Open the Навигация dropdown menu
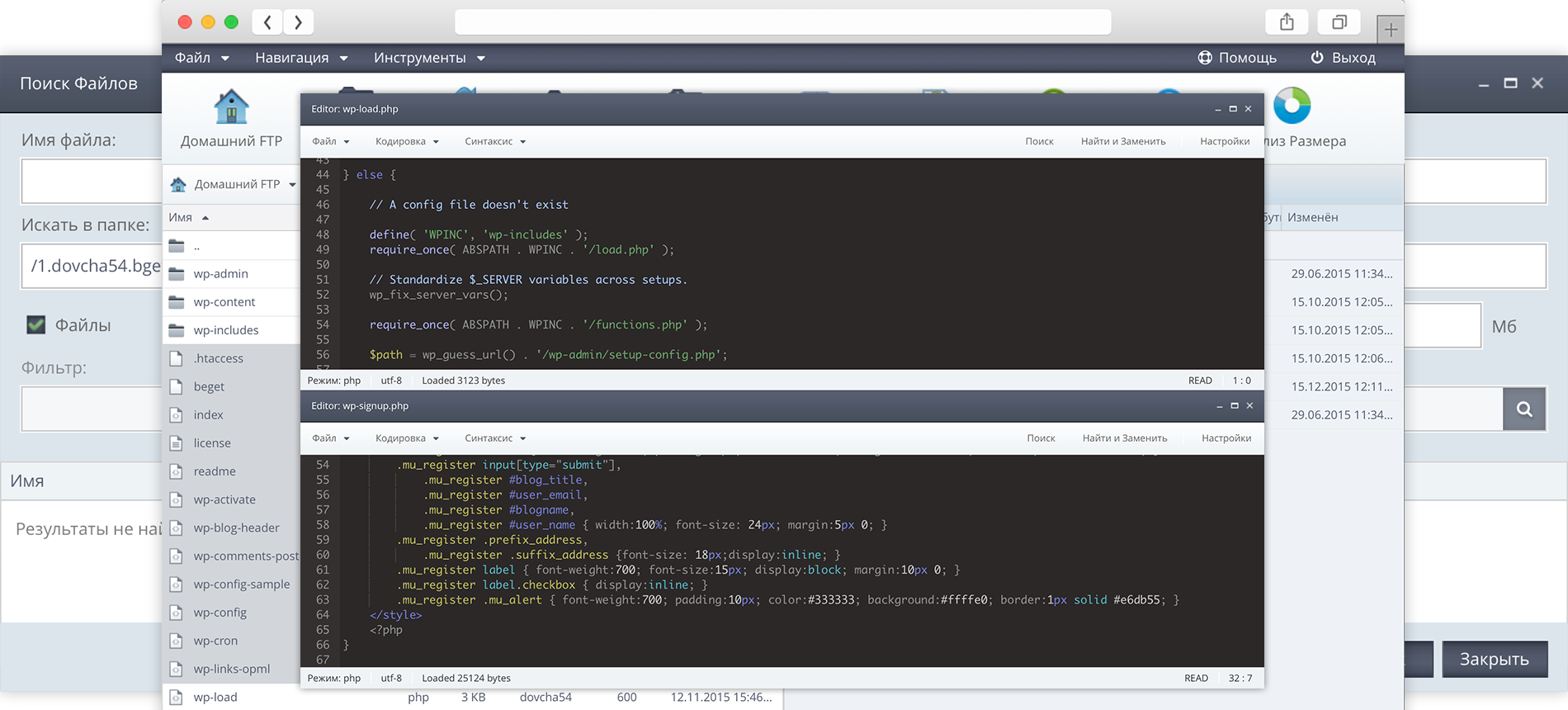The width and height of the screenshot is (1568, 710). pyautogui.click(x=301, y=58)
